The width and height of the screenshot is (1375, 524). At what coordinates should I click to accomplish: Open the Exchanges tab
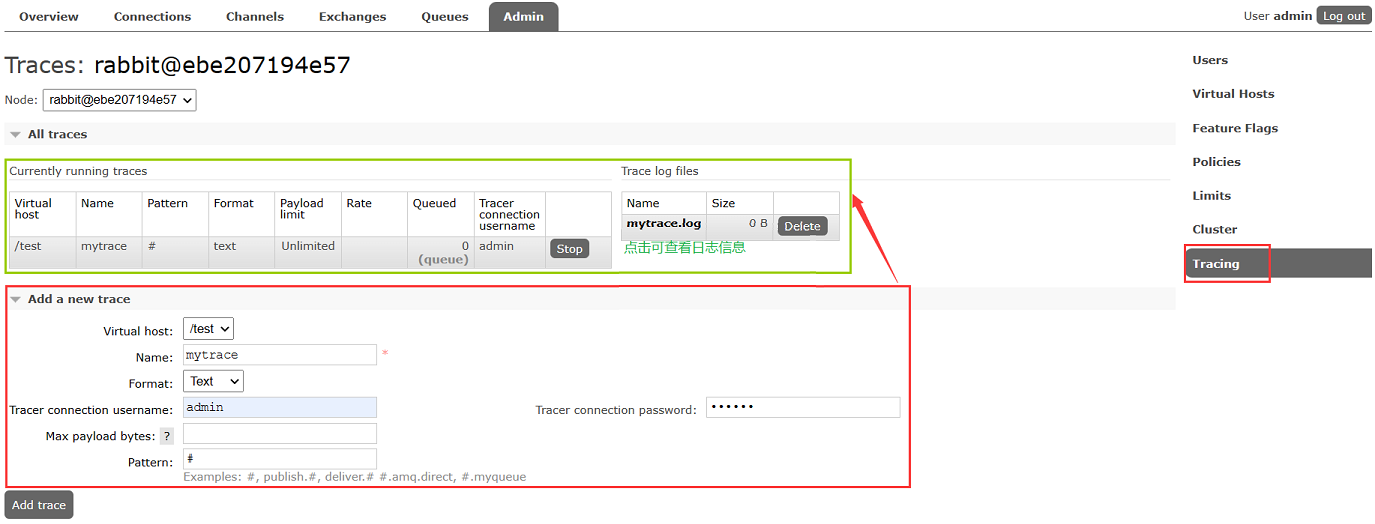point(352,16)
